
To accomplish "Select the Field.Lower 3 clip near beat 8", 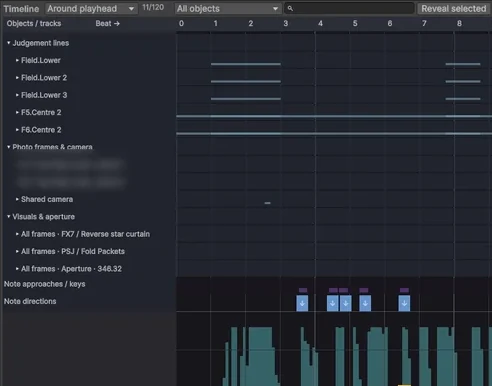I will click(463, 99).
